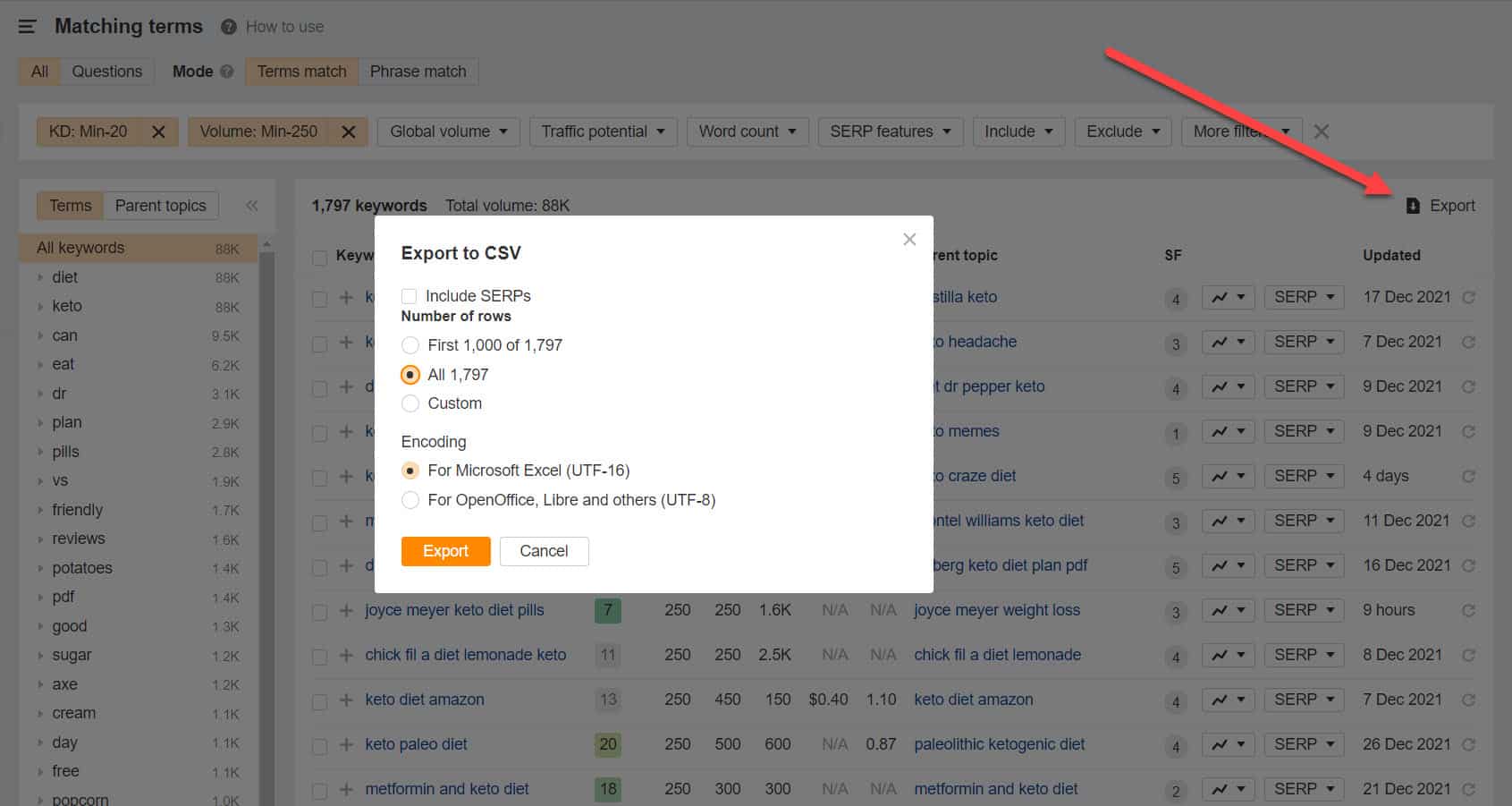Switch to Phrase match mode
Viewport: 1512px width, 806px height.
click(x=418, y=71)
